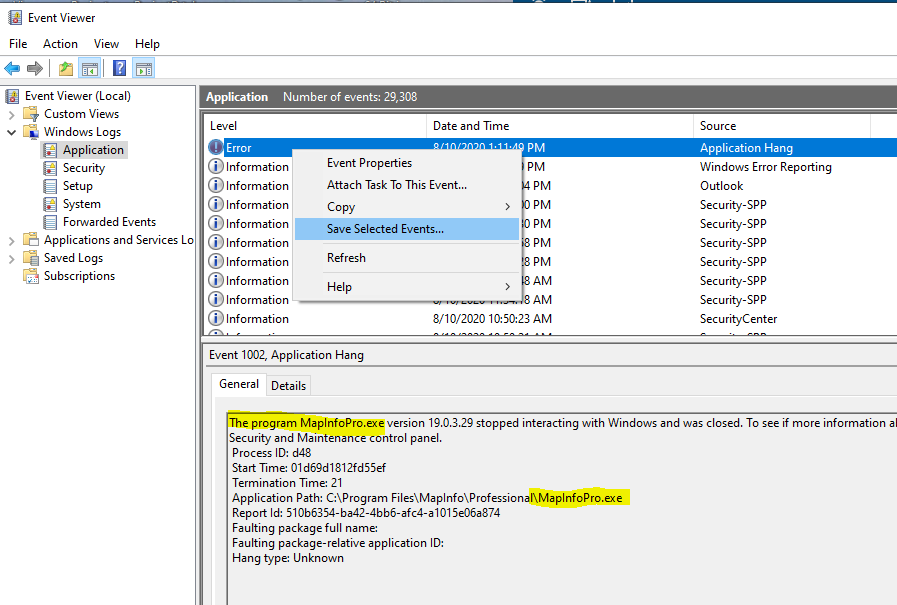Click the Subscriptions icon in tree

(x=31, y=276)
